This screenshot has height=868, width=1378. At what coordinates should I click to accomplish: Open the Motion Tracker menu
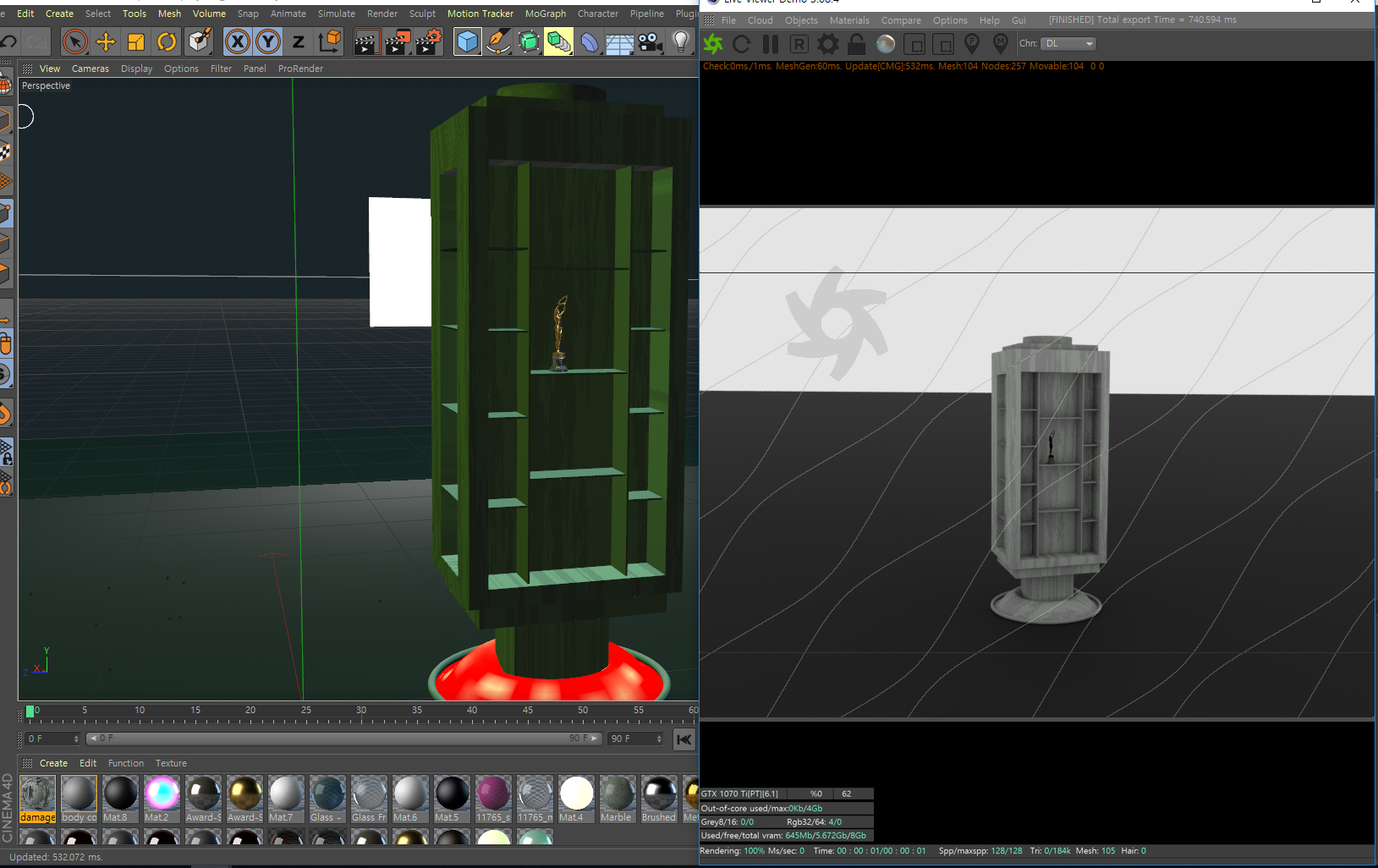[x=480, y=14]
